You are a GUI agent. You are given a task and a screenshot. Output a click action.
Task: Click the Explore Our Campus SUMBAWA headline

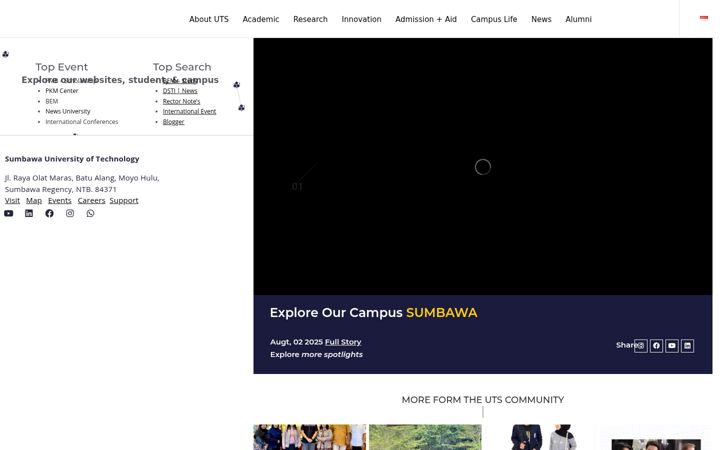click(373, 313)
